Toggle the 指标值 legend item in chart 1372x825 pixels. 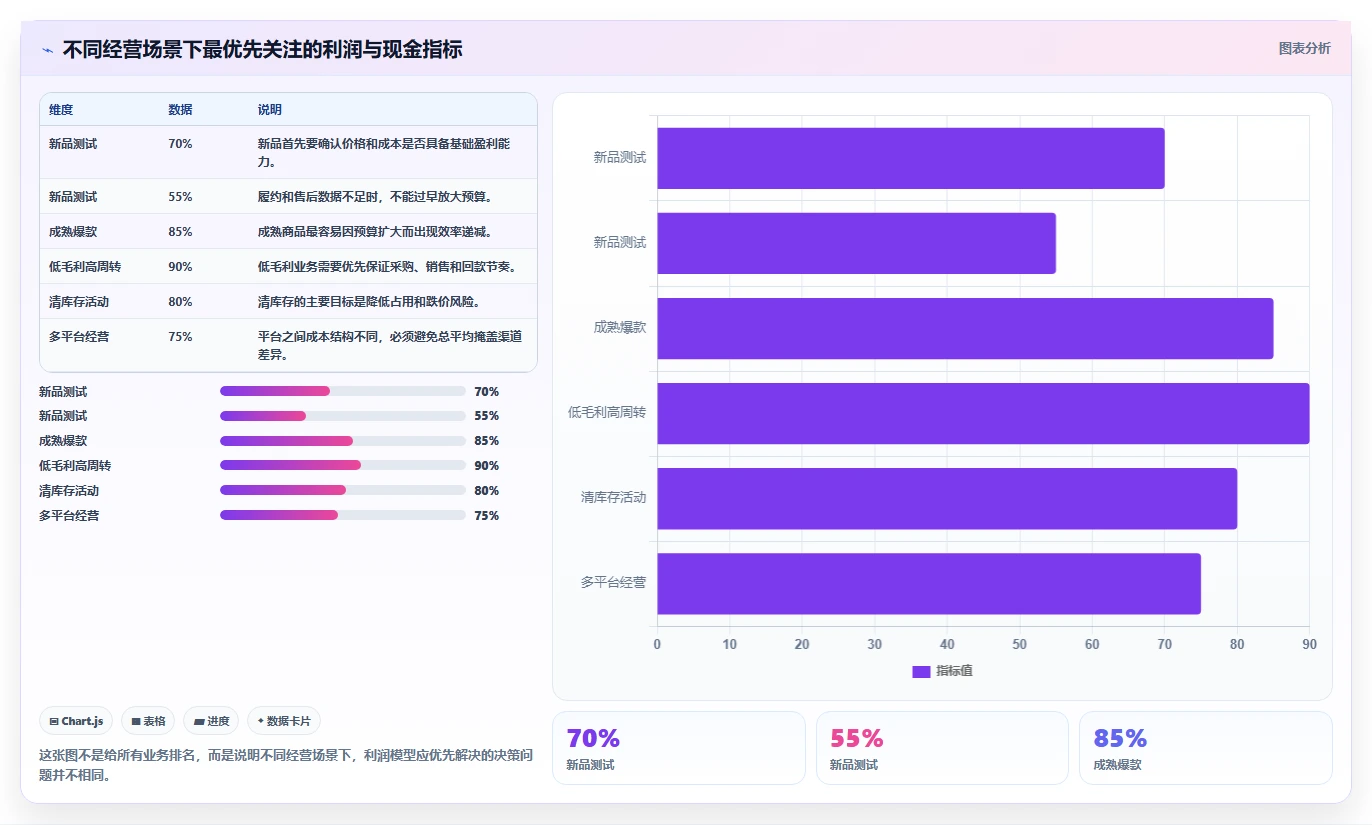tap(942, 671)
